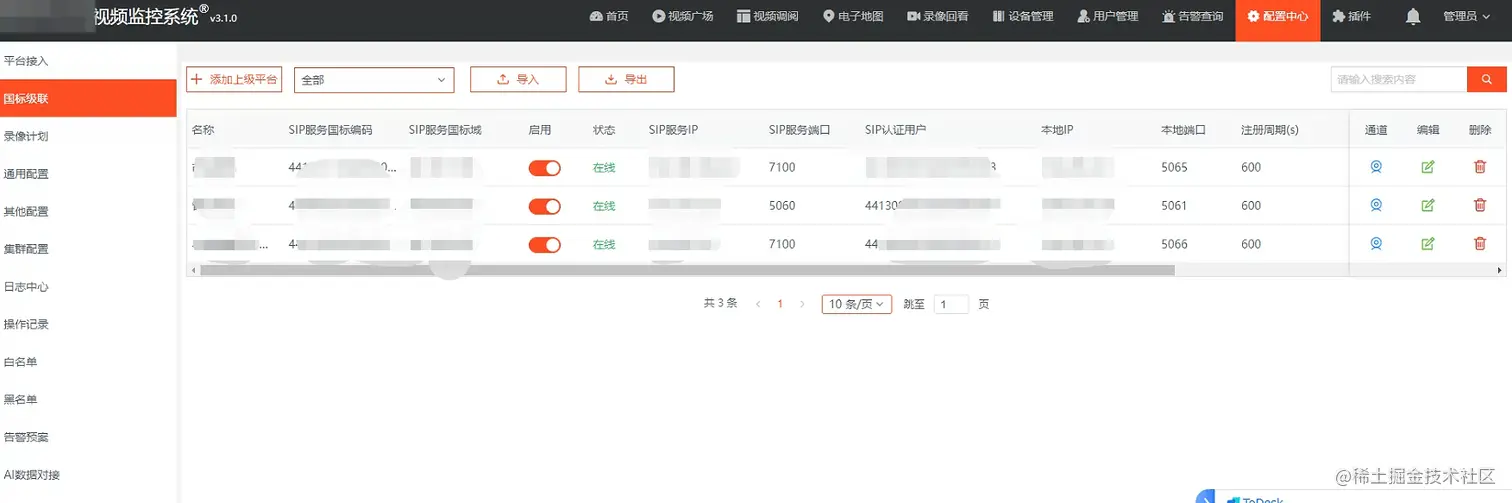The image size is (1512, 503).
Task: Select 操作记录 in sidebar
Action: click(88, 324)
